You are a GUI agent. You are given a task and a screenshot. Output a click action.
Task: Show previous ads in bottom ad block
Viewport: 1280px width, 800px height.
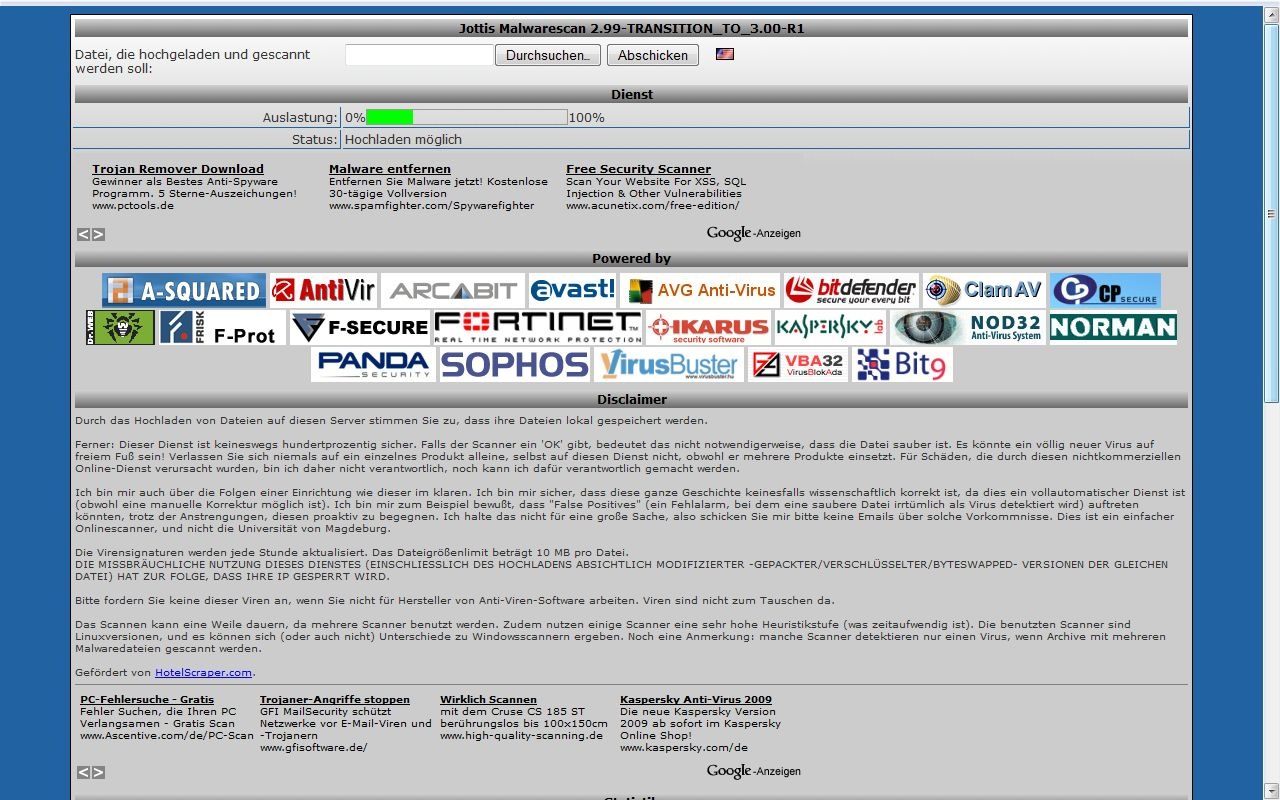(x=84, y=772)
